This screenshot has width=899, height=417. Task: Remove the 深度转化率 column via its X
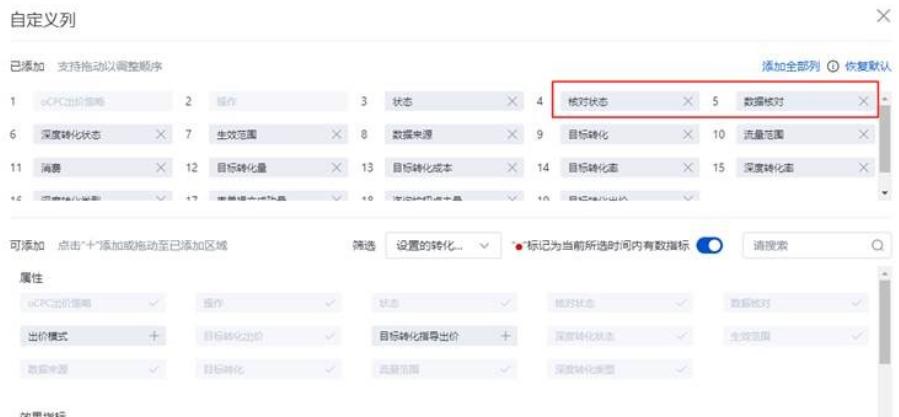(863, 167)
